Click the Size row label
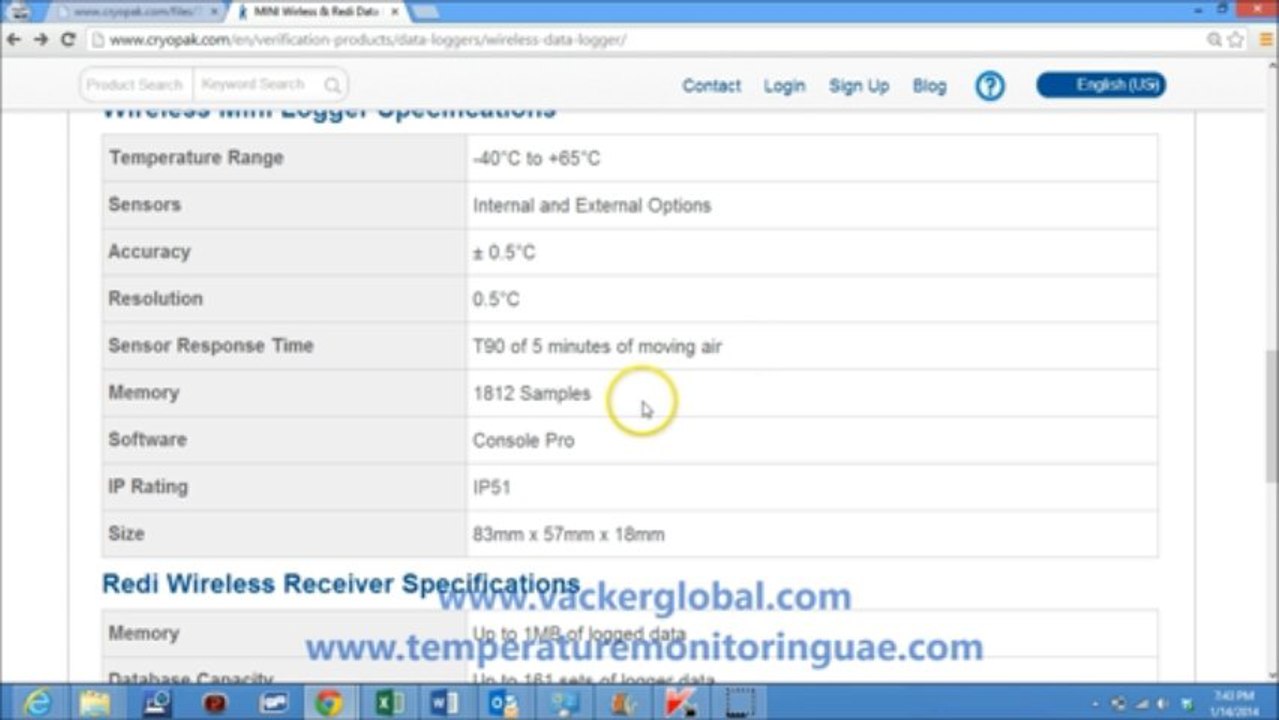Image resolution: width=1279 pixels, height=720 pixels. click(126, 534)
